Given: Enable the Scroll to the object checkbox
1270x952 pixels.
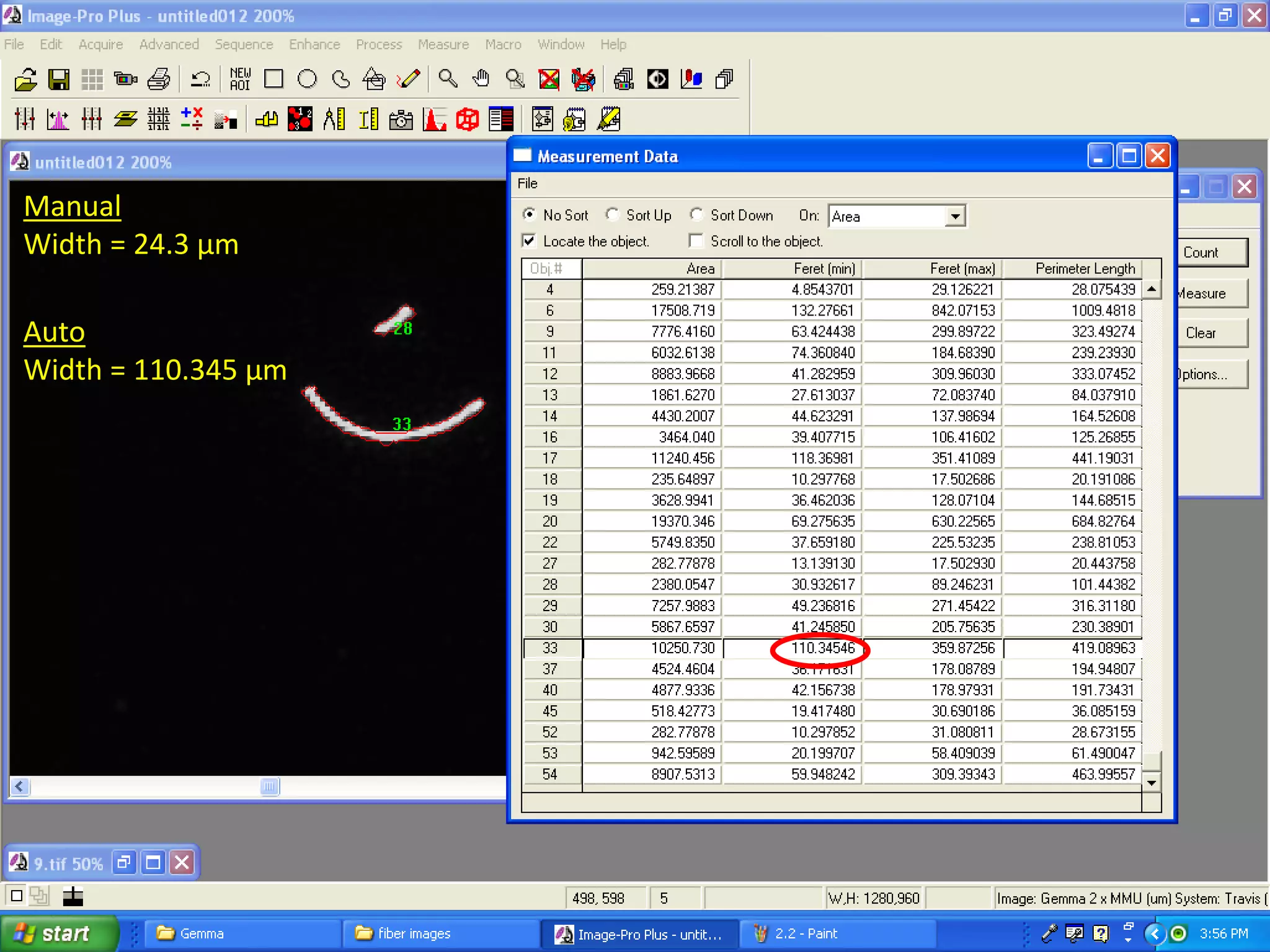Looking at the screenshot, I should point(696,240).
